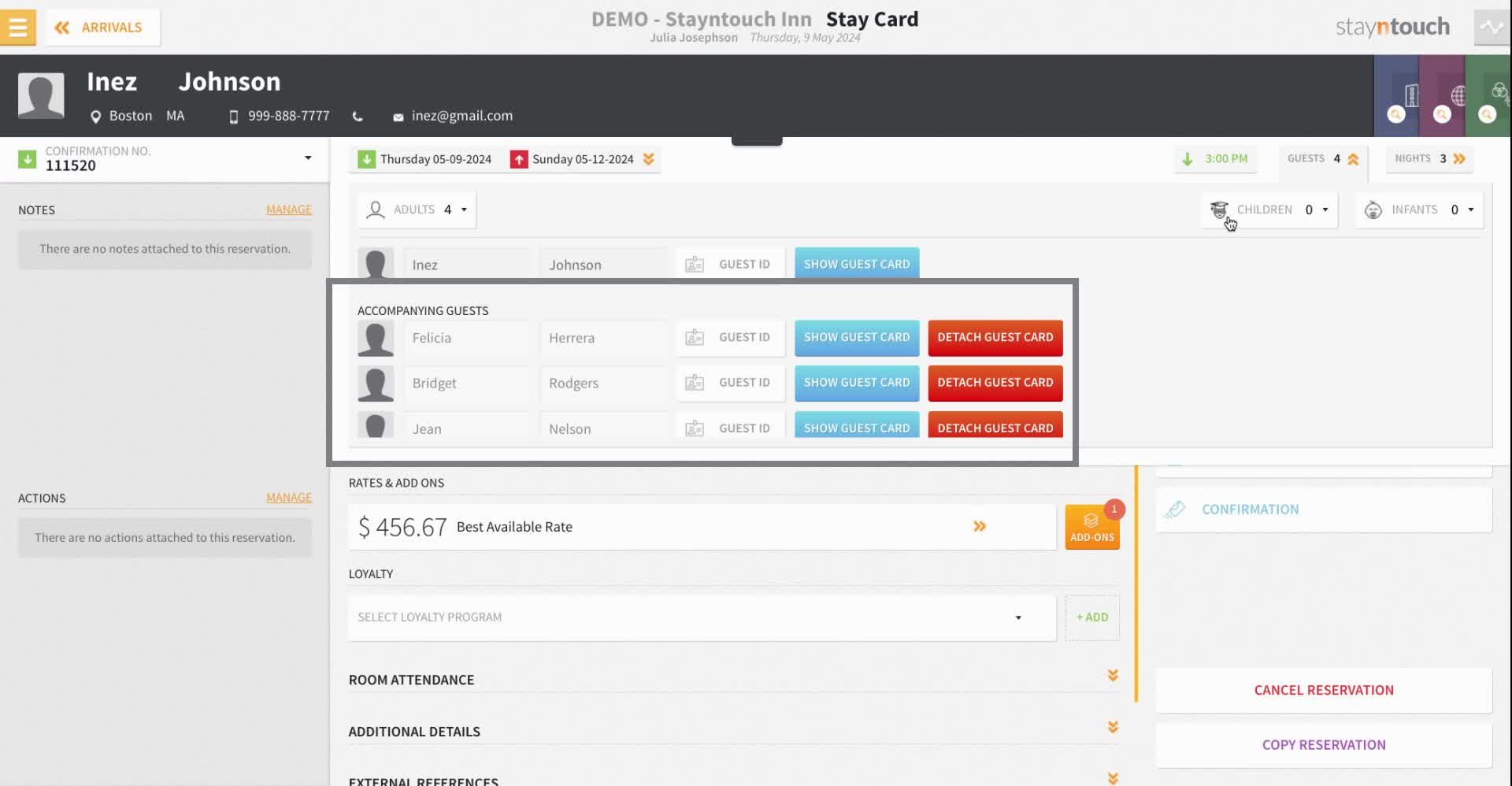Screen dimensions: 1512x786
Task: Click the inez@gmail.com email address
Action: click(462, 116)
